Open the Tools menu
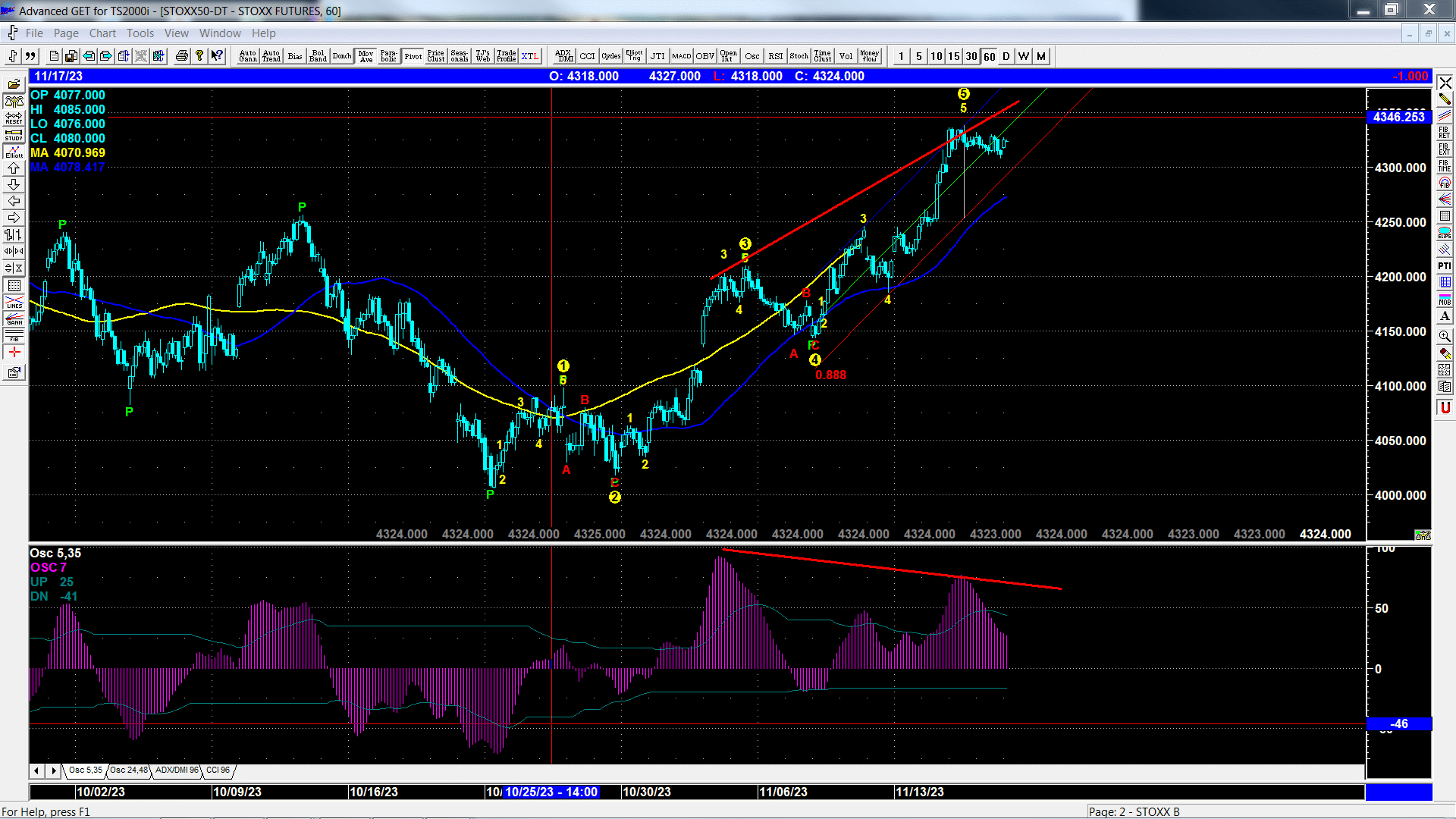The height and width of the screenshot is (819, 1456). [x=140, y=33]
